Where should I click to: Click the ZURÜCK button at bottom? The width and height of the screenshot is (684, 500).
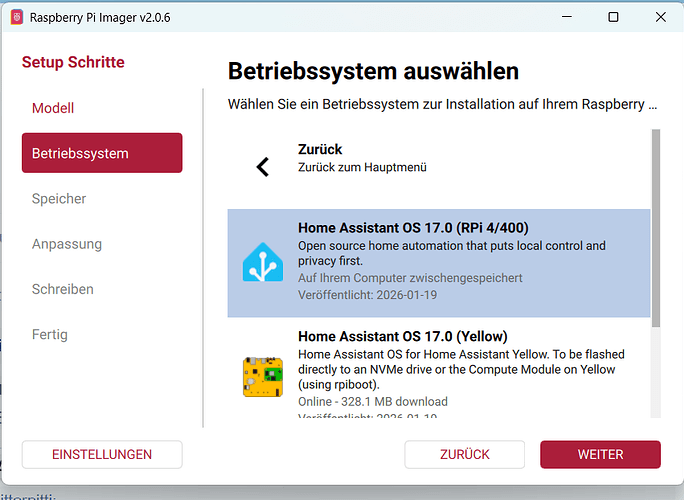[465, 455]
